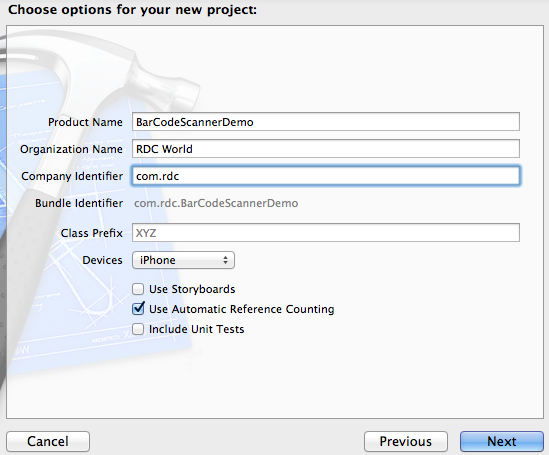
Task: Click the Choose options for your new project heading
Action: click(x=132, y=10)
